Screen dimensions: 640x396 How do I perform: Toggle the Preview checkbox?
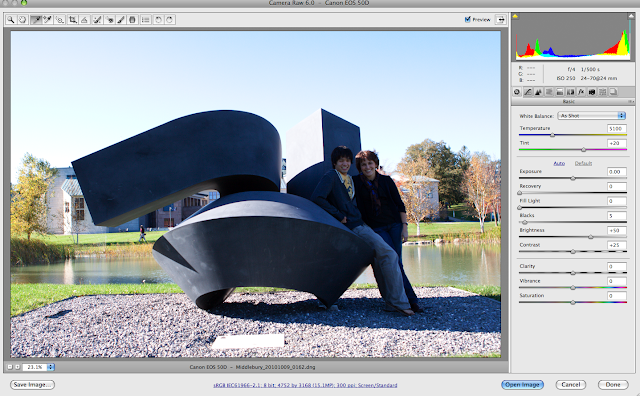click(468, 19)
